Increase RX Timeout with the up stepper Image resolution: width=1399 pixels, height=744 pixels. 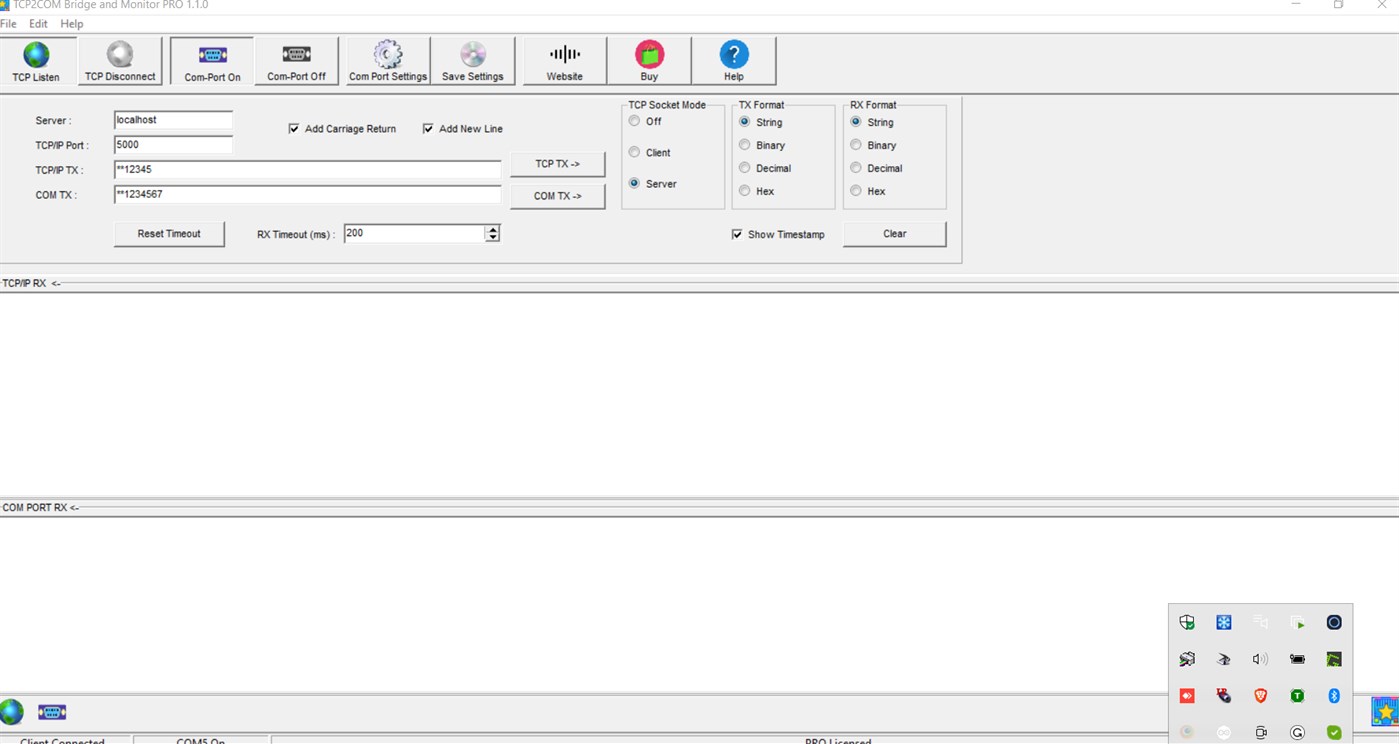[492, 228]
